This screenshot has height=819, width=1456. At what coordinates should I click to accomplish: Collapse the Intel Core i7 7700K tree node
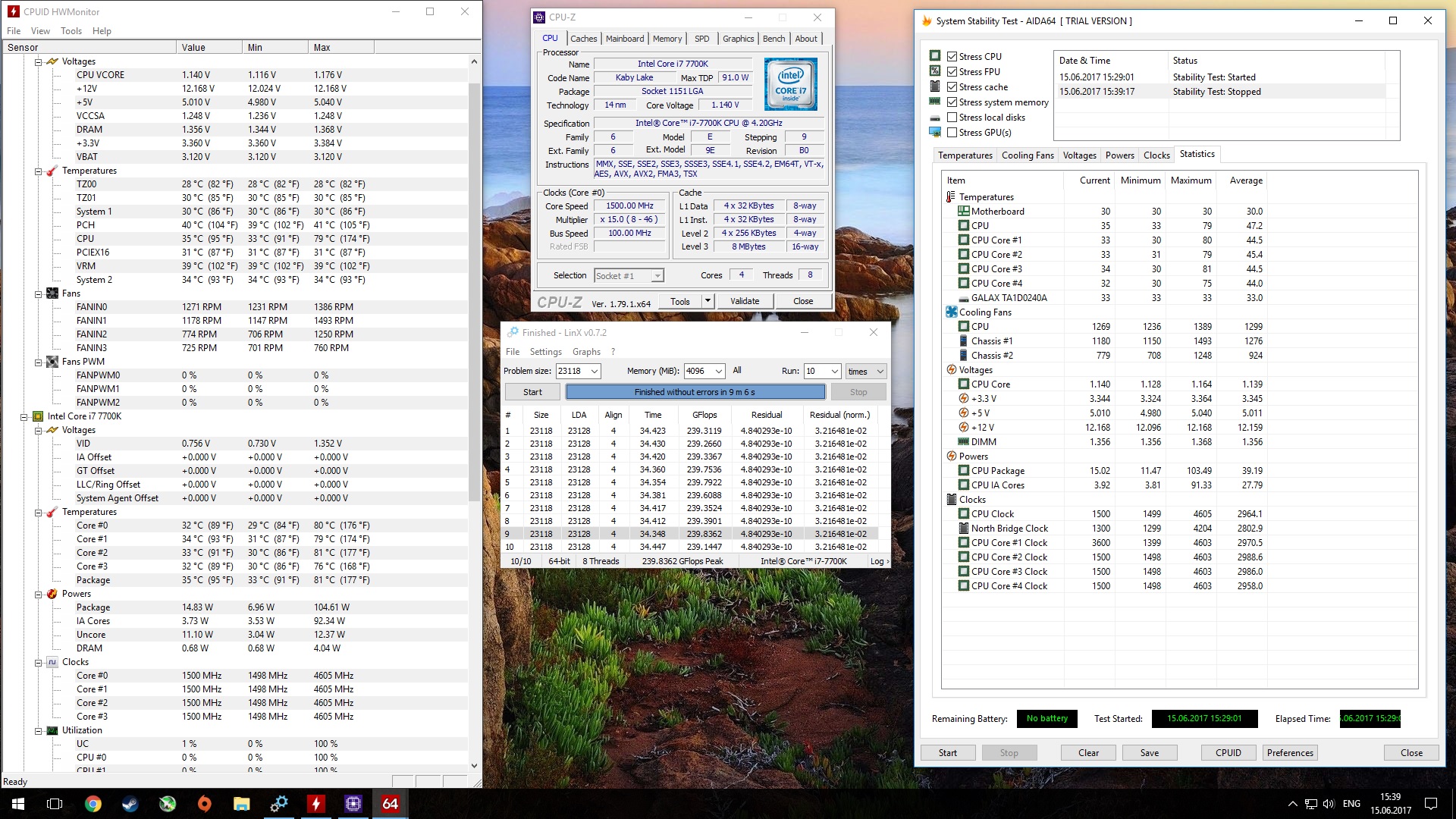coord(24,416)
